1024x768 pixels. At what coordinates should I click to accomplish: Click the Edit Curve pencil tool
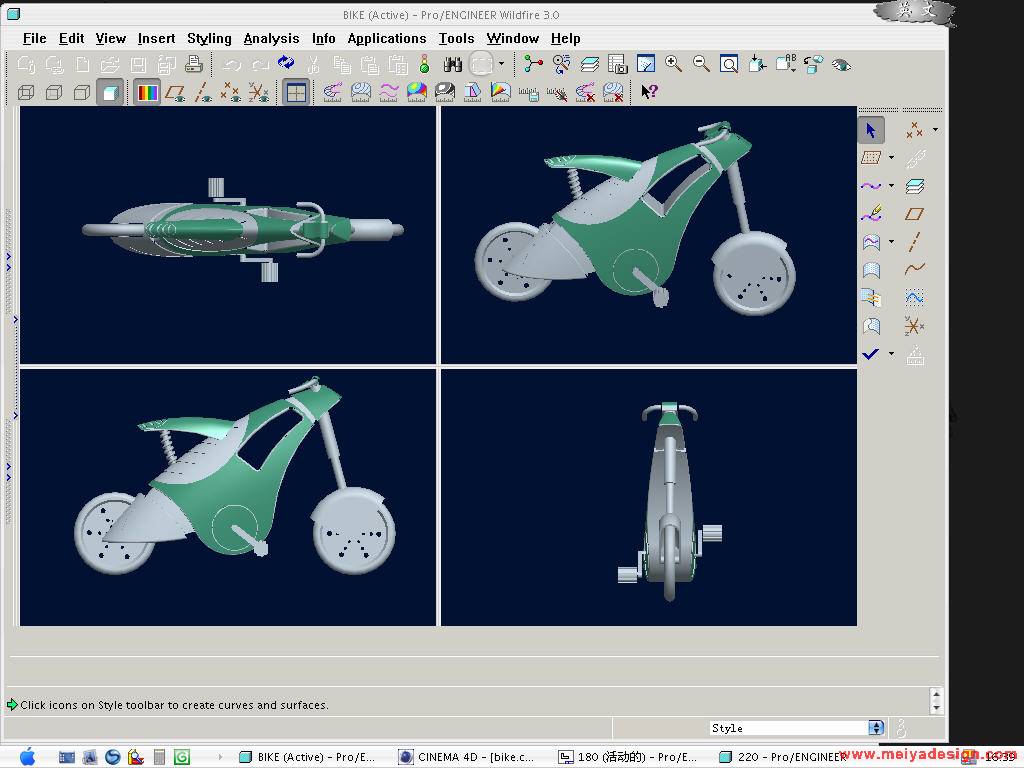871,214
